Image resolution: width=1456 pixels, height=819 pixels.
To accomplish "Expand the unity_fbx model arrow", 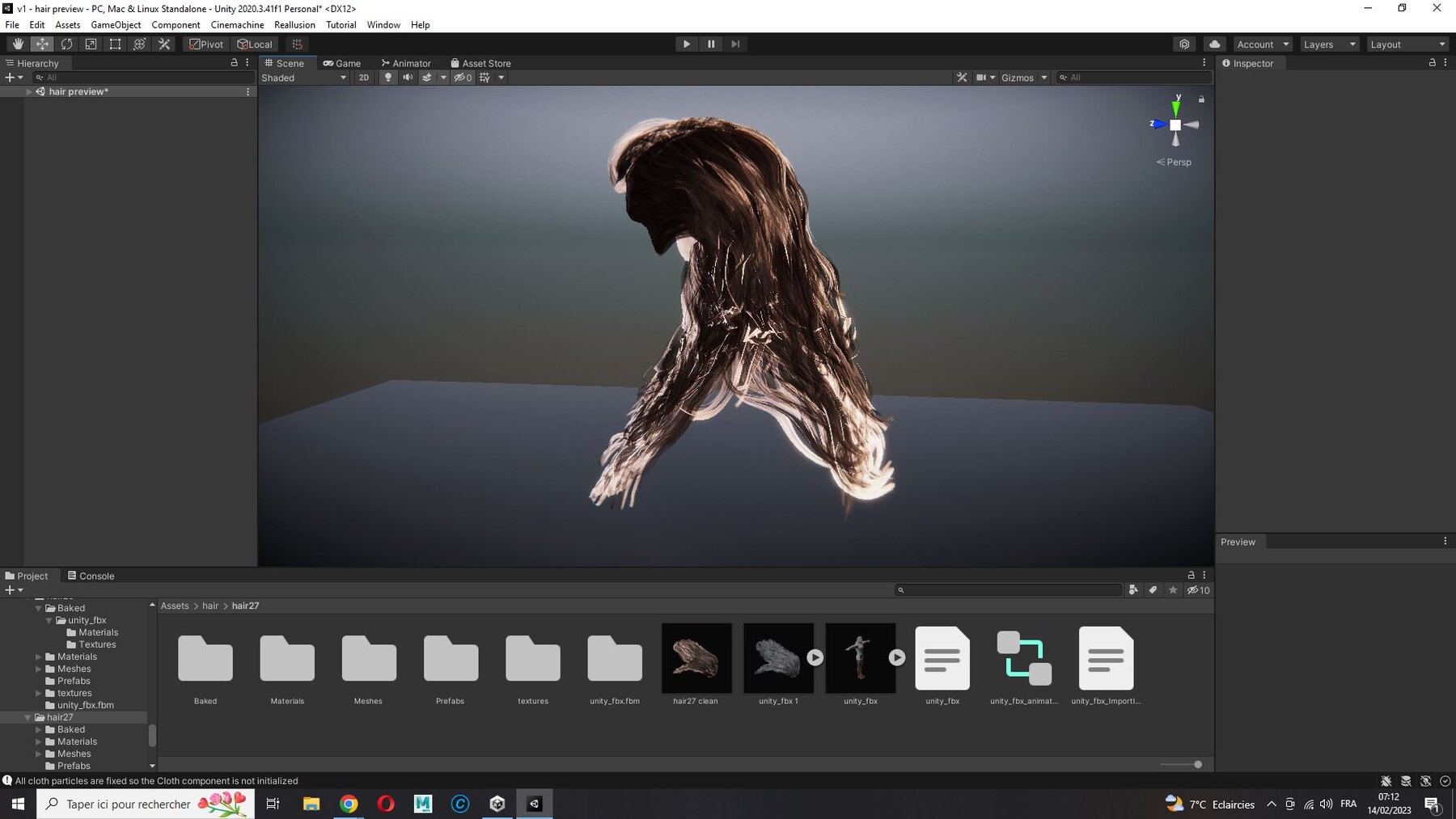I will (x=897, y=658).
